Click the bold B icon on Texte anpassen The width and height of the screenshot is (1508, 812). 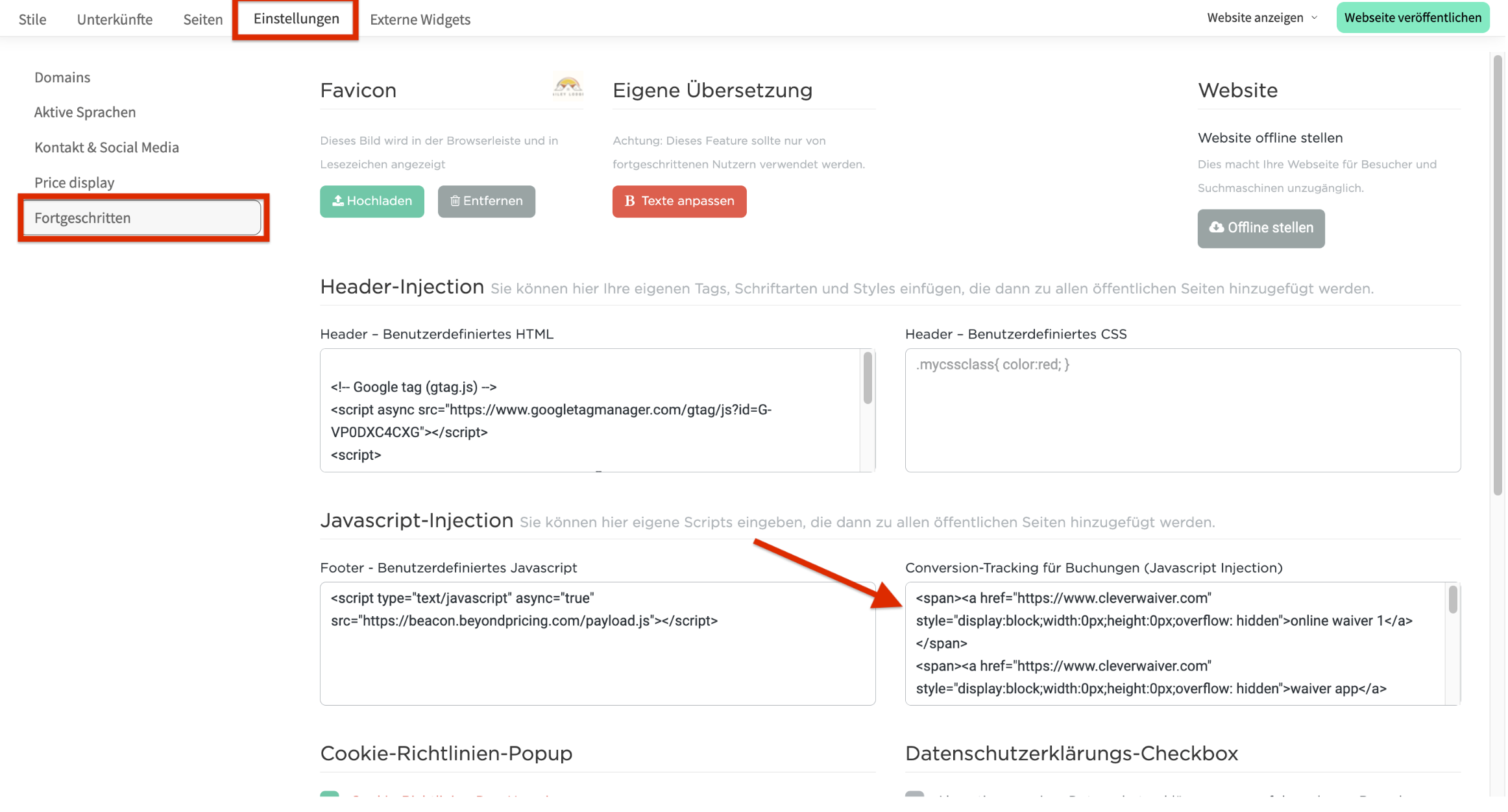point(629,201)
